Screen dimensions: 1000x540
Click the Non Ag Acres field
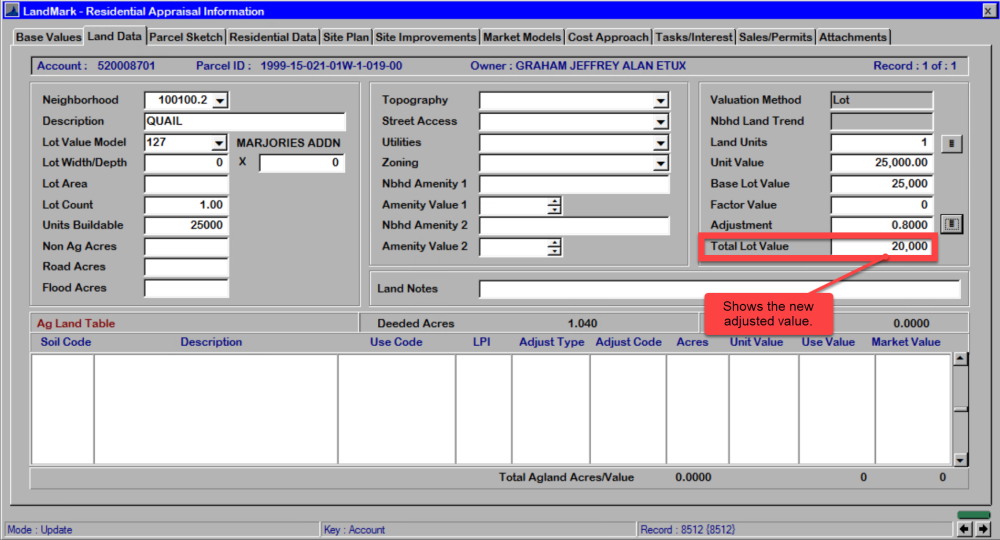click(x=186, y=246)
